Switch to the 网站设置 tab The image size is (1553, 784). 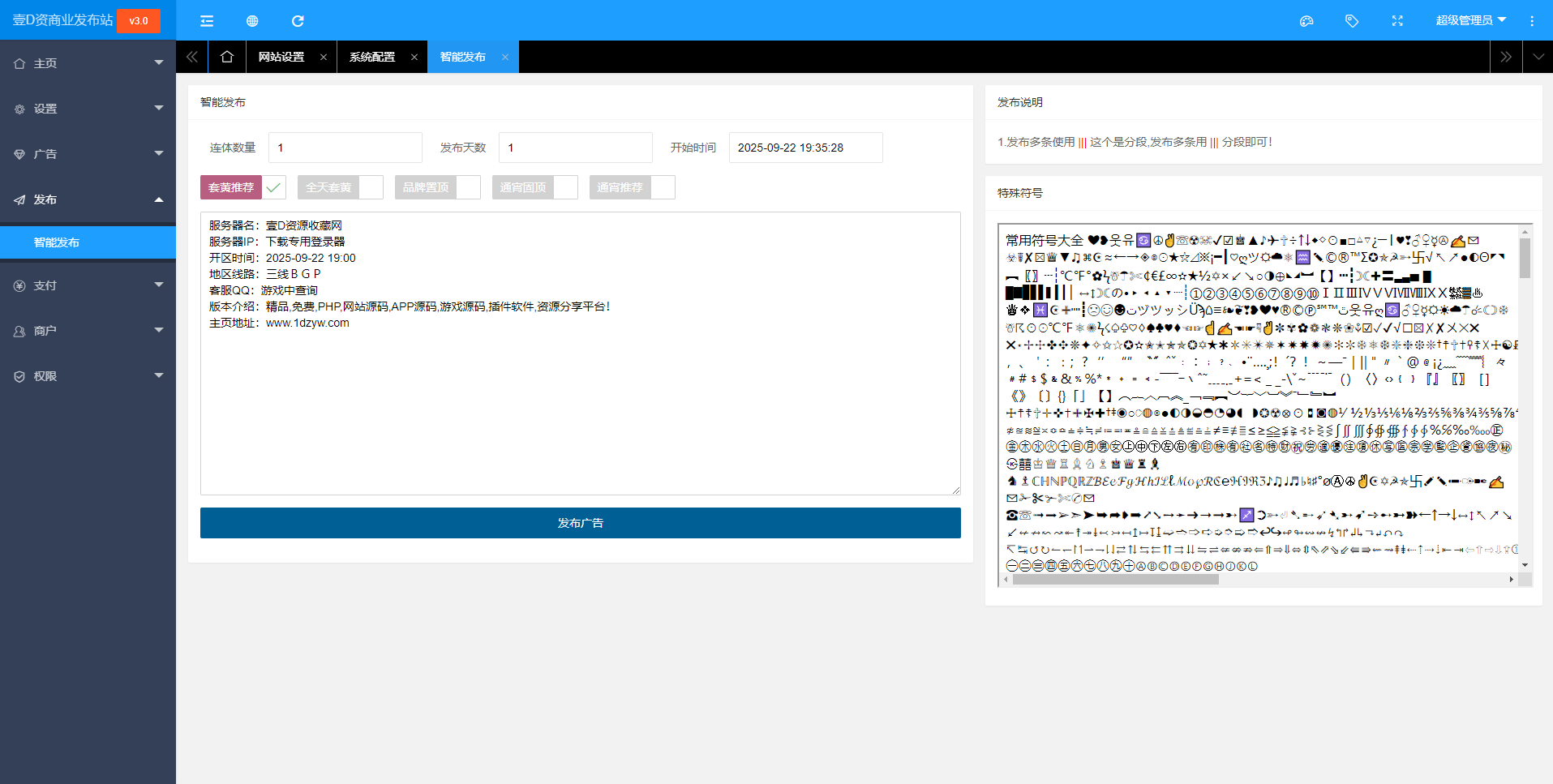281,57
